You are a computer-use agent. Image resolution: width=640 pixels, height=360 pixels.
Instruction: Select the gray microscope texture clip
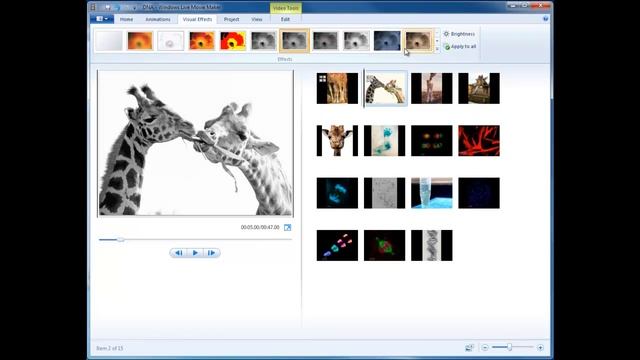(384, 193)
